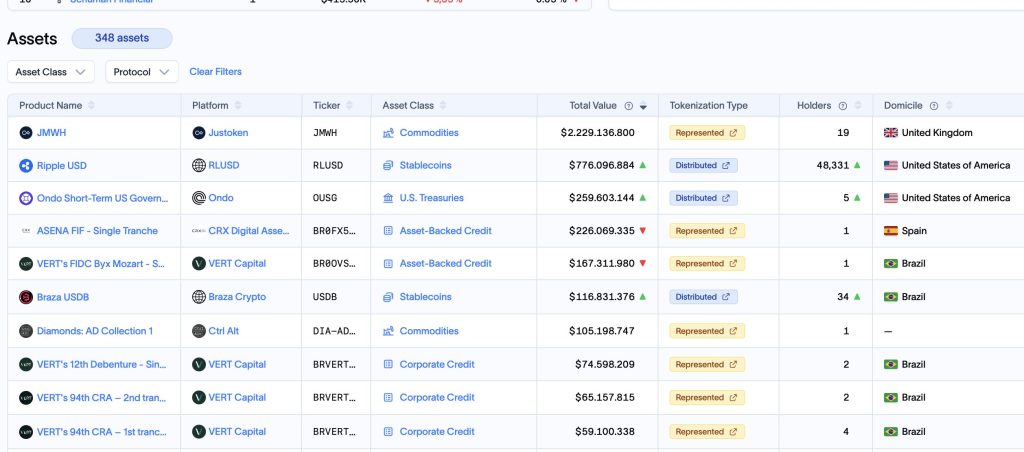Viewport: 1024px width, 452px height.
Task: Click the Ondo platform link
Action: tap(221, 198)
